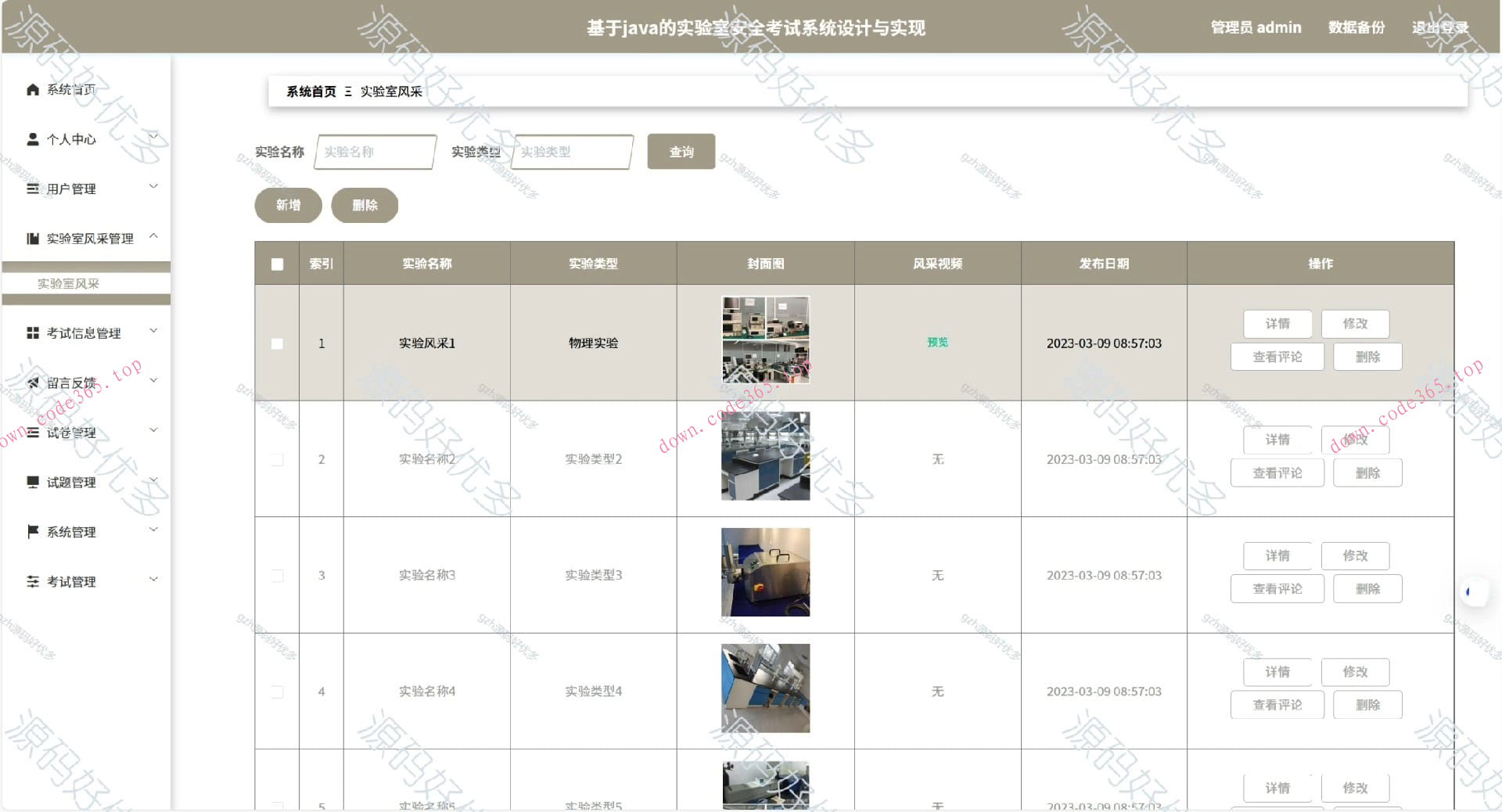Check the row checkbox for 实验风采1
The height and width of the screenshot is (812, 1502).
[276, 343]
